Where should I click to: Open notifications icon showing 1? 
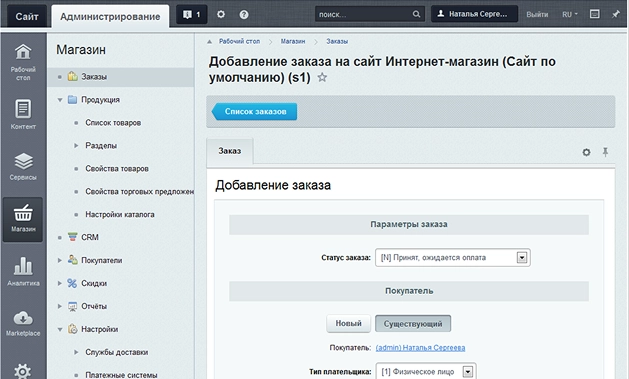[192, 14]
